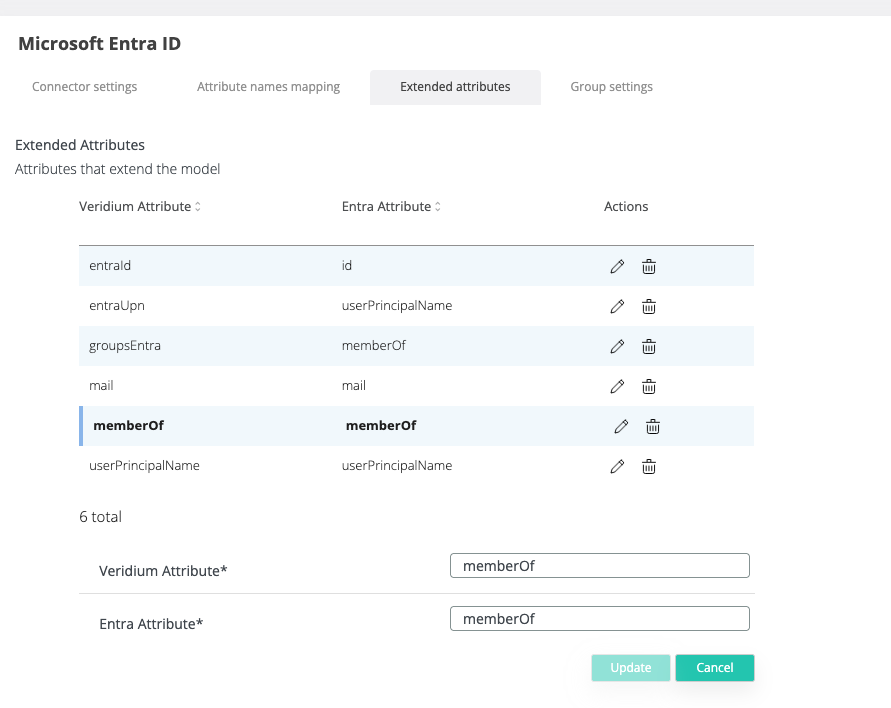Delete the last userPrincipalName row

click(x=649, y=467)
